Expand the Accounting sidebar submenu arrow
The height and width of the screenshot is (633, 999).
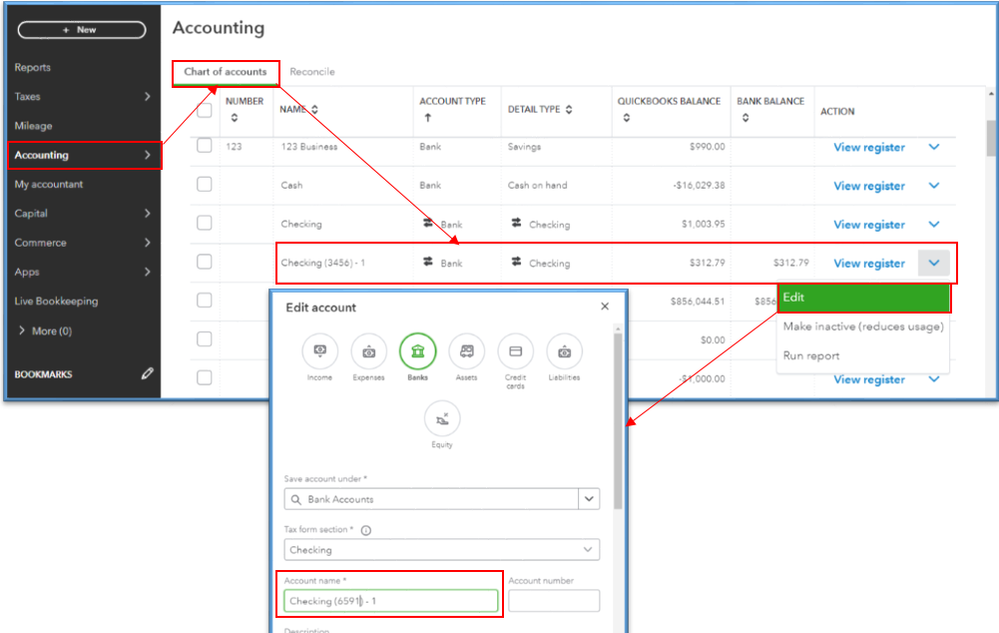coord(147,155)
